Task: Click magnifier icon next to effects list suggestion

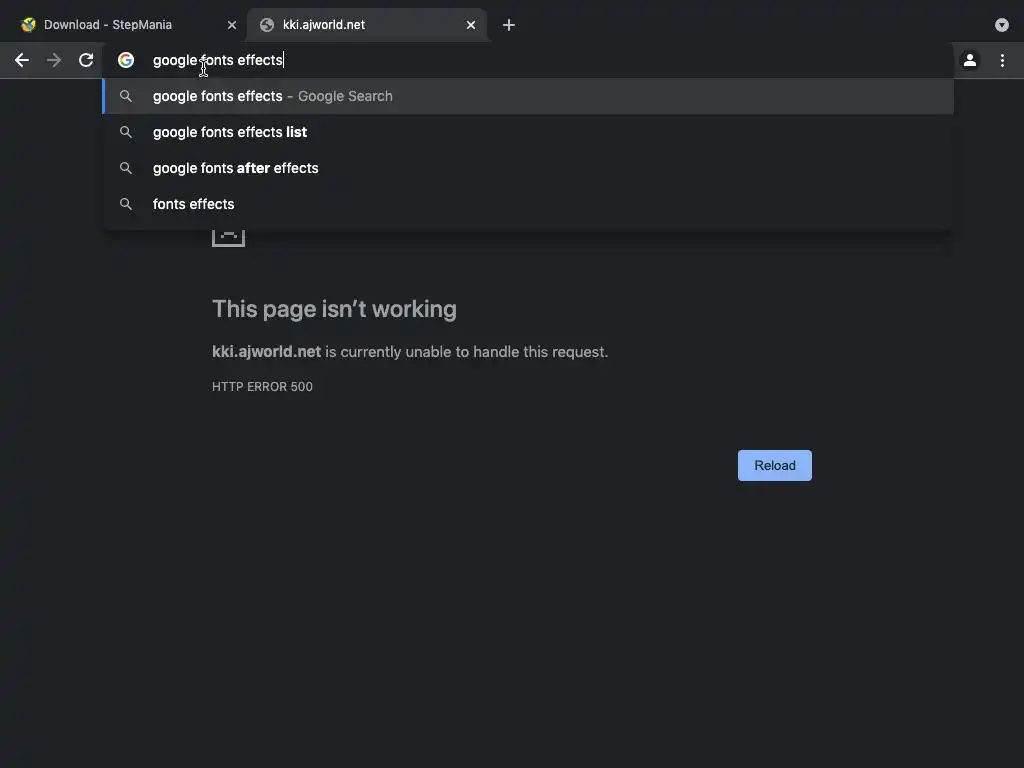Action: click(126, 132)
